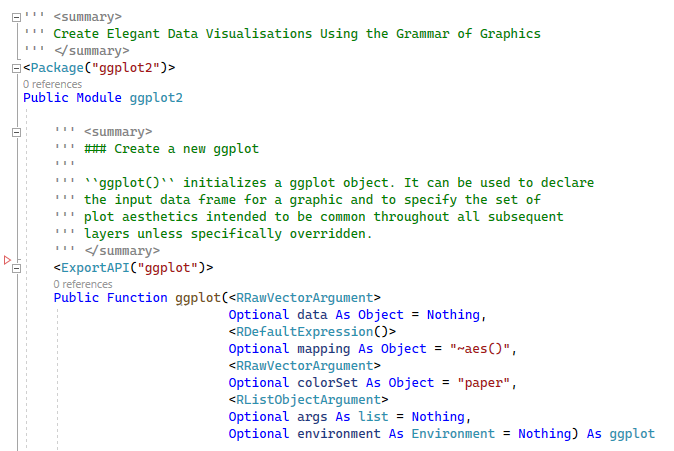The image size is (674, 451).
Task: Collapse the Package ggplot2 module region
Action: [15, 67]
